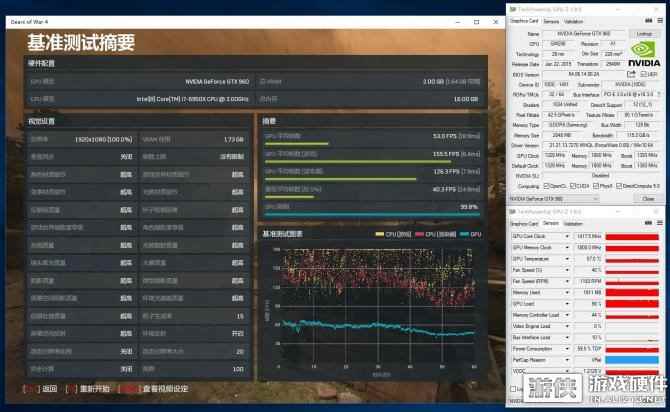Click the "53.0 FPS" average frame rate value

pos(444,136)
